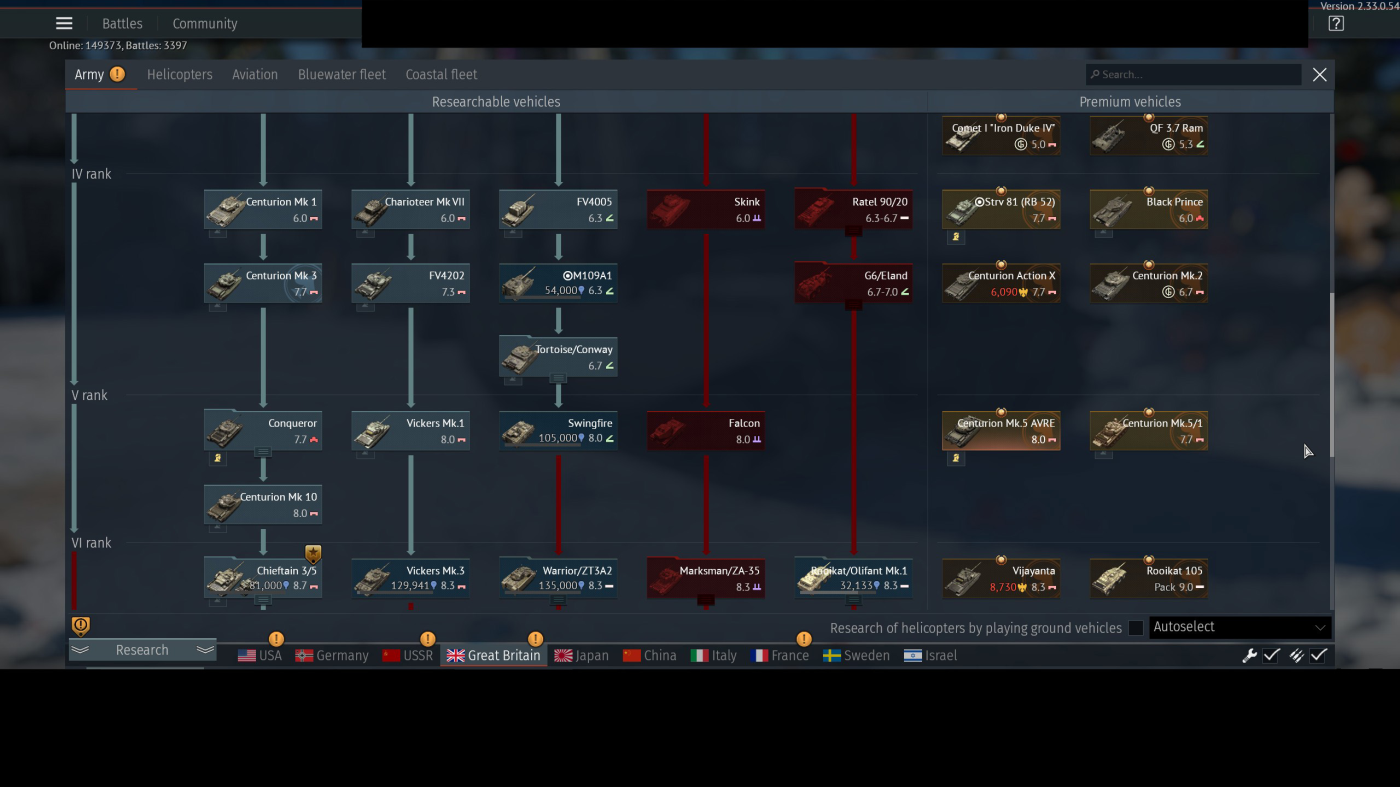Select the Israel flag nation
This screenshot has width=1400, height=787.
click(x=930, y=656)
